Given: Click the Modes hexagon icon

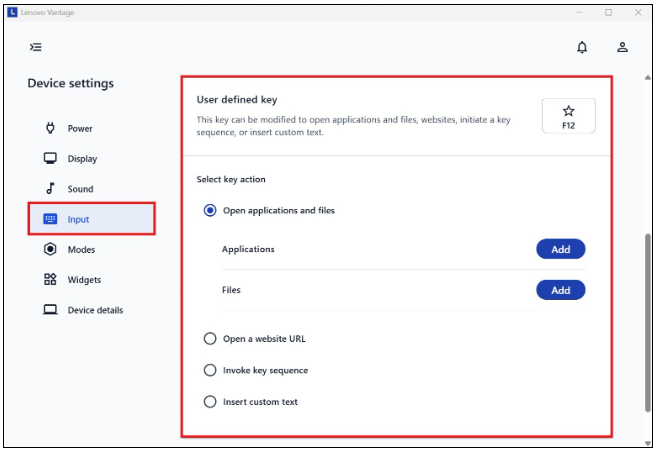Looking at the screenshot, I should (x=50, y=249).
